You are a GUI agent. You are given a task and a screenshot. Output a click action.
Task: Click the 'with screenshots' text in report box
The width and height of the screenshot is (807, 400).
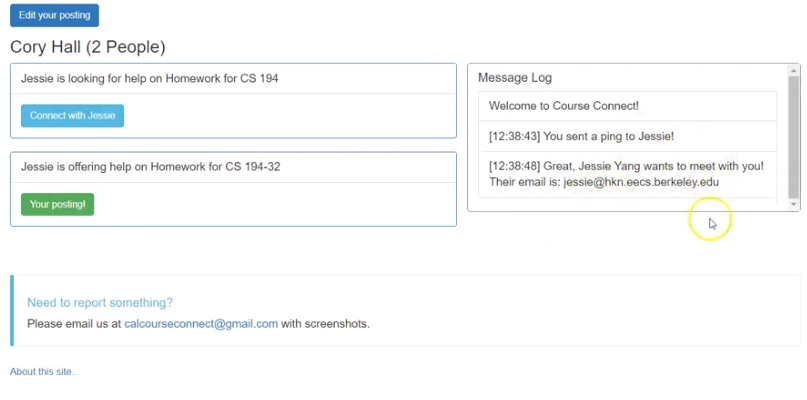(325, 324)
